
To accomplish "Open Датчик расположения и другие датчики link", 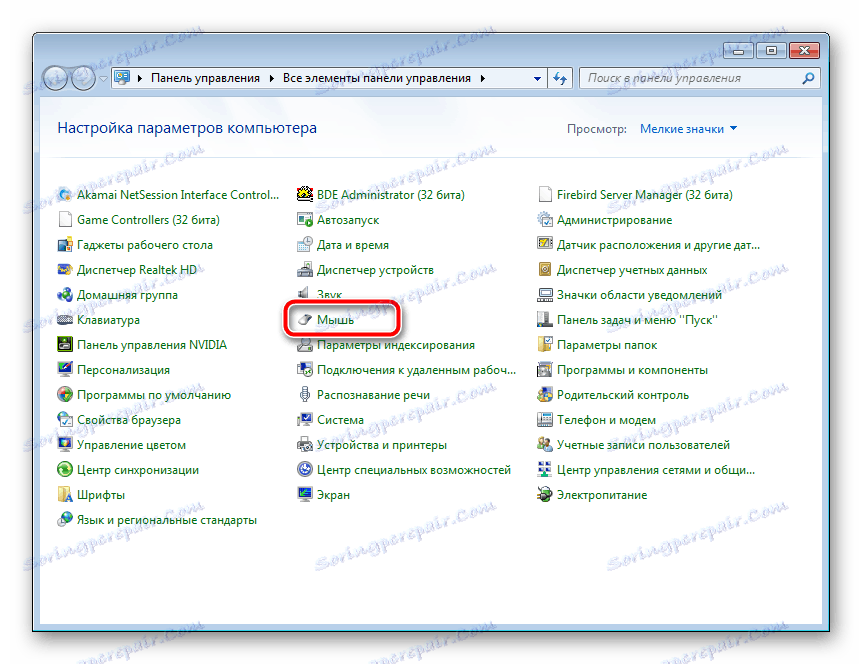I will (658, 245).
